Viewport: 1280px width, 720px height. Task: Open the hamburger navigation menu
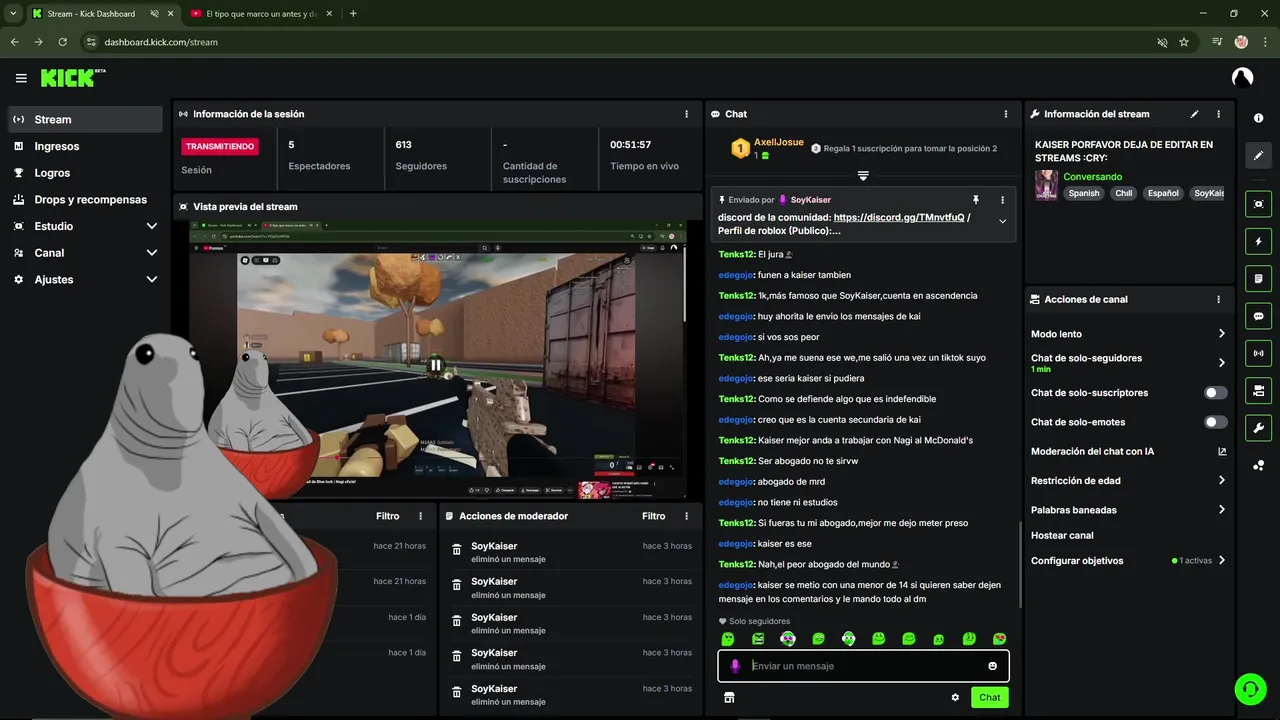coord(21,78)
